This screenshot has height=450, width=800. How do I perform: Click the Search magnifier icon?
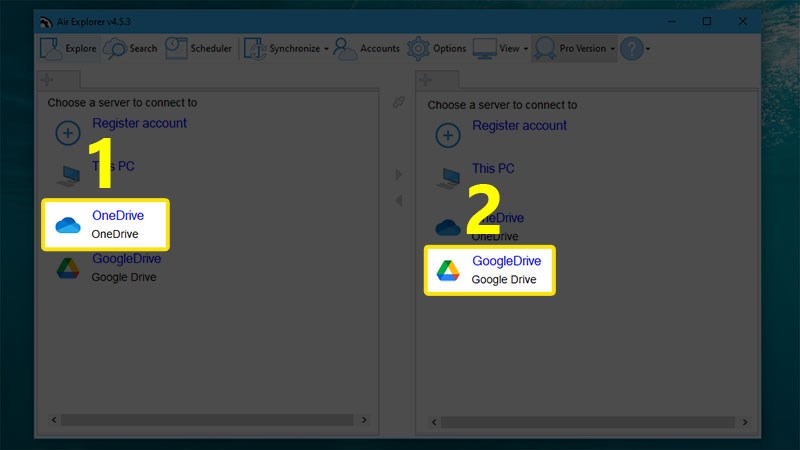click(115, 49)
